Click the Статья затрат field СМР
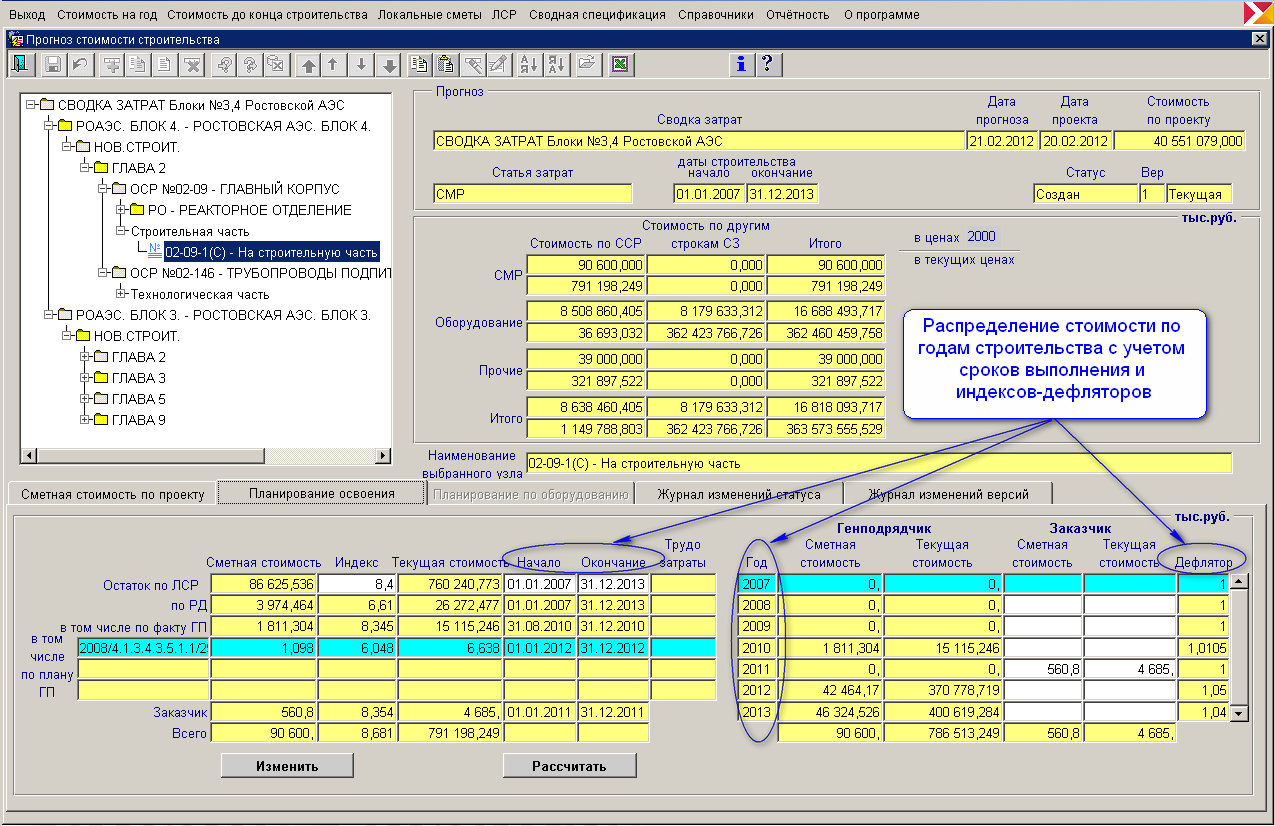Viewport: 1275px width, 826px height. tap(533, 194)
